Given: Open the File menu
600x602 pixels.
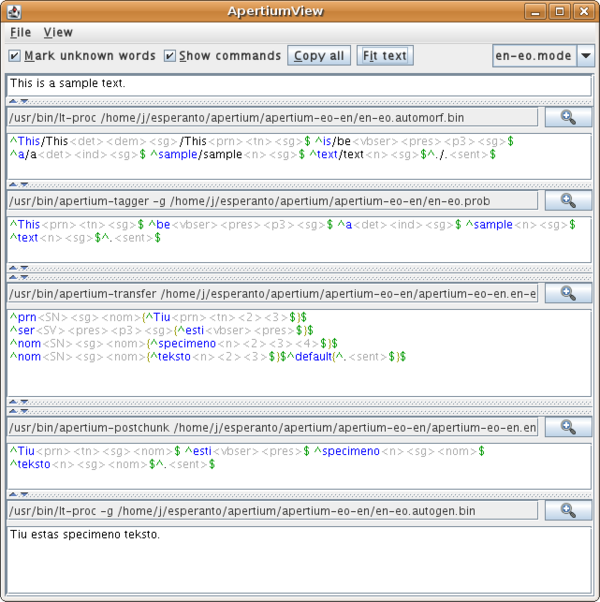Looking at the screenshot, I should pos(20,33).
